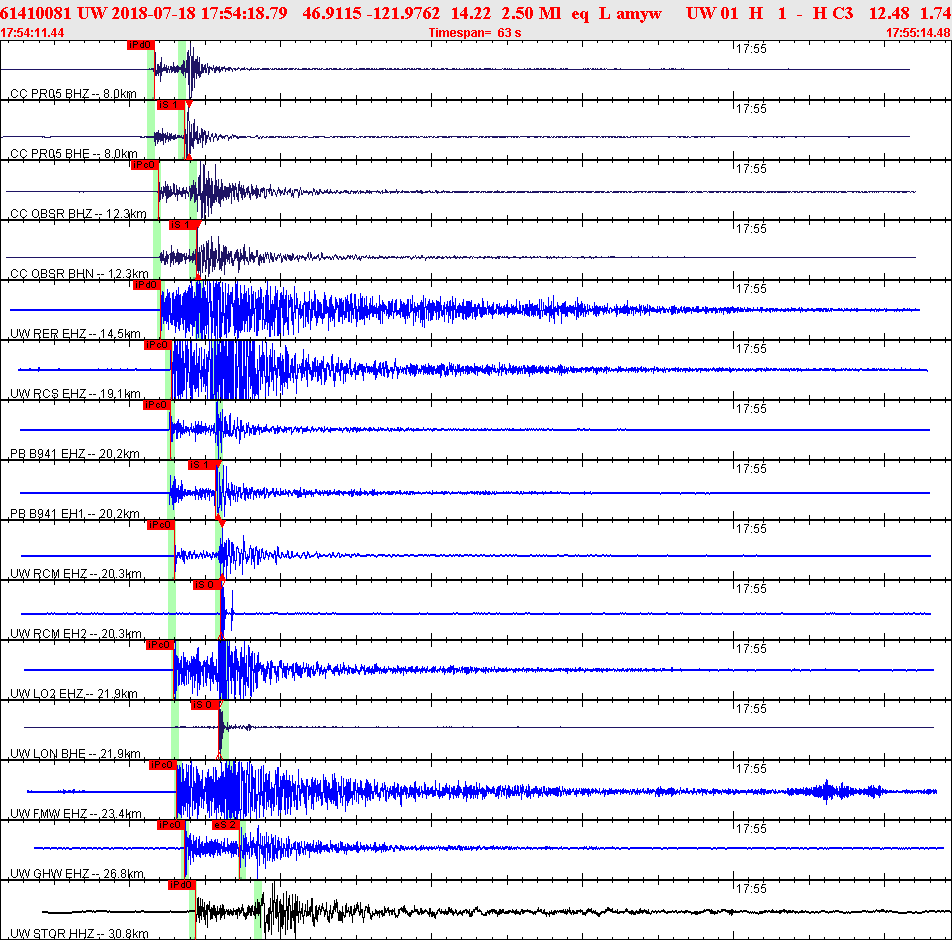
Task: Click the iPc0 pick flag on OBSR BHZ
Action: pos(144,165)
